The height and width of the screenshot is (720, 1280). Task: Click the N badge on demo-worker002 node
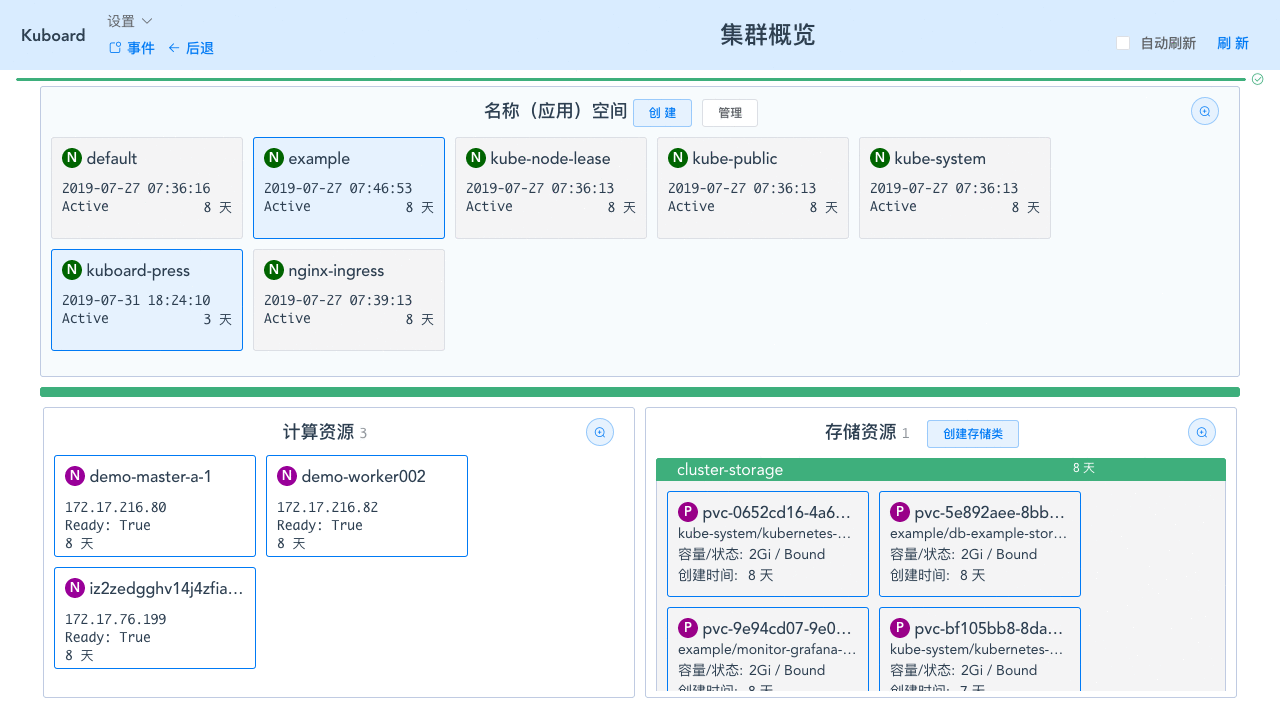click(287, 476)
